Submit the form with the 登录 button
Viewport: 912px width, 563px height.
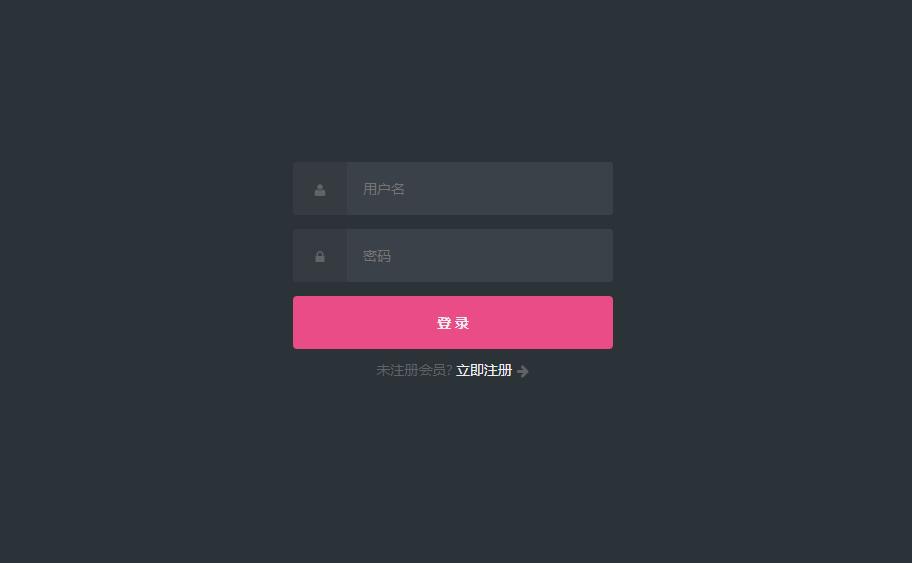point(453,323)
